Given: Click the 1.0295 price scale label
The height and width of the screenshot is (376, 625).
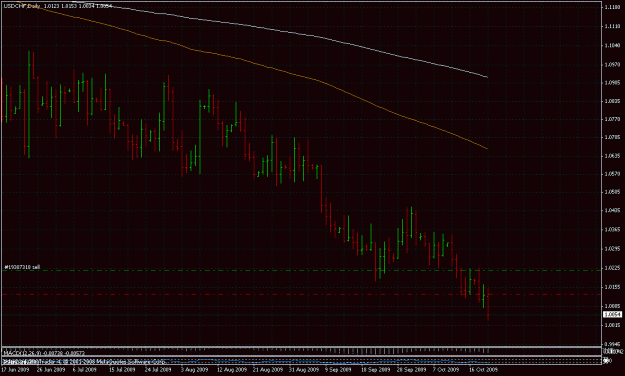Looking at the screenshot, I should pos(613,249).
